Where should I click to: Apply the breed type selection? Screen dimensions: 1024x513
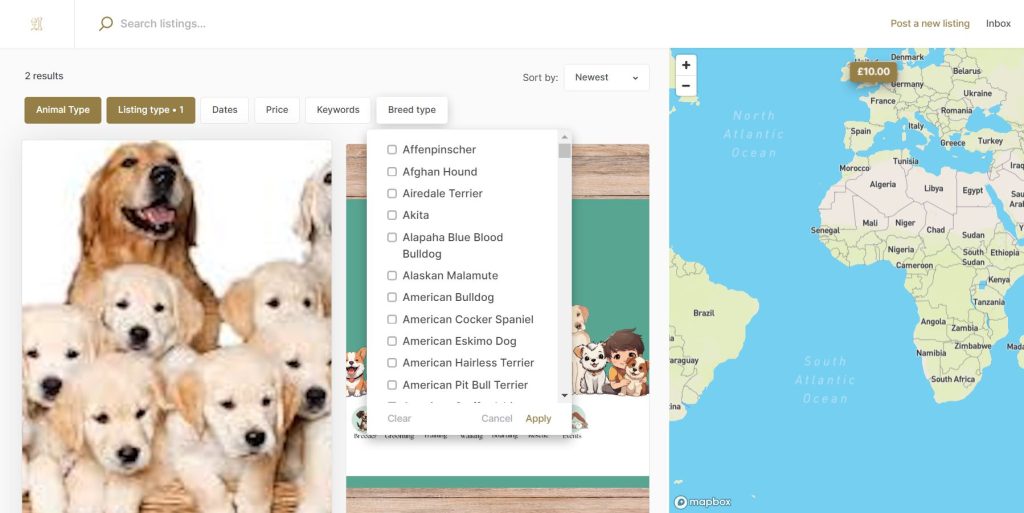click(538, 418)
